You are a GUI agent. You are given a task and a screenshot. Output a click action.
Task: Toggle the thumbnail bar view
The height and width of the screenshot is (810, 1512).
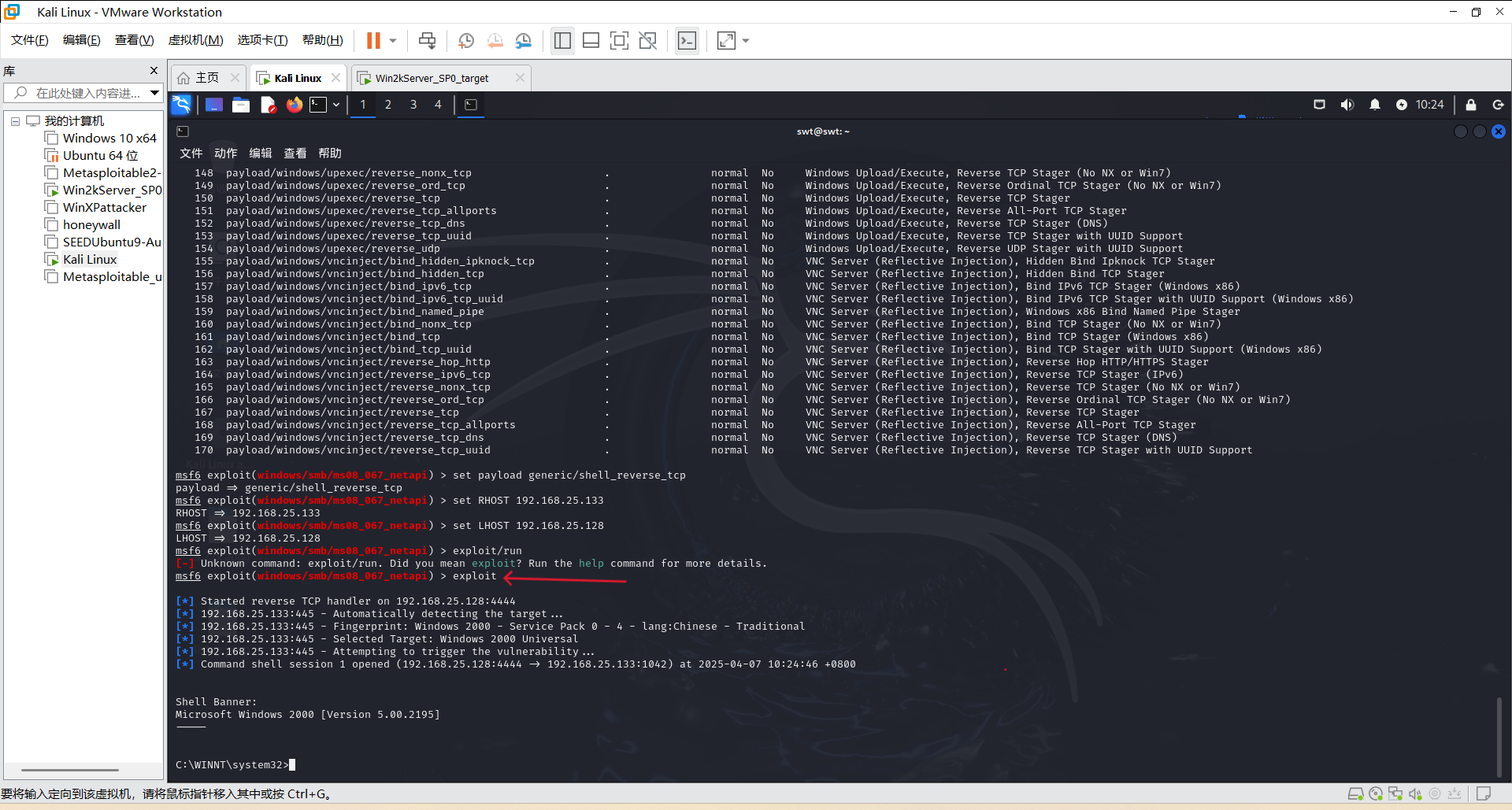591,40
